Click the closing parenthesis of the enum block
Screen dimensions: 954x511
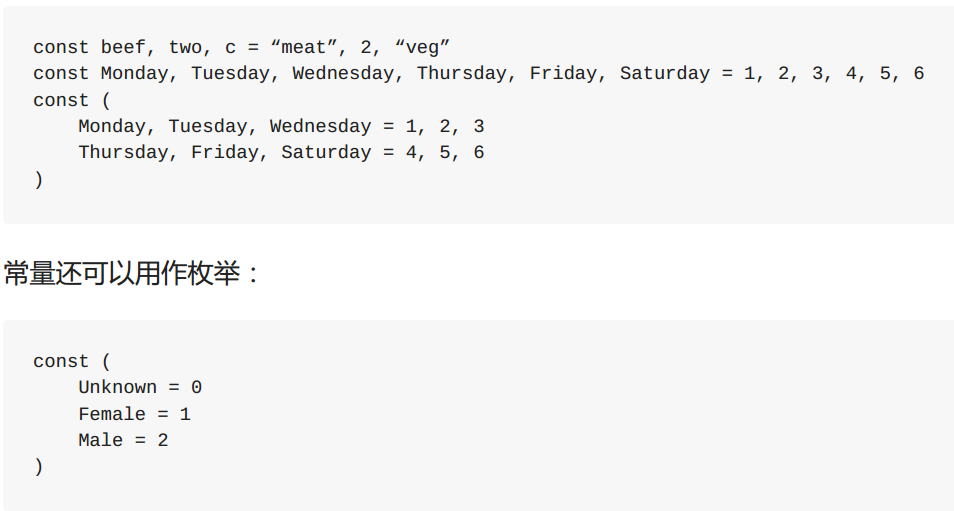tap(38, 467)
